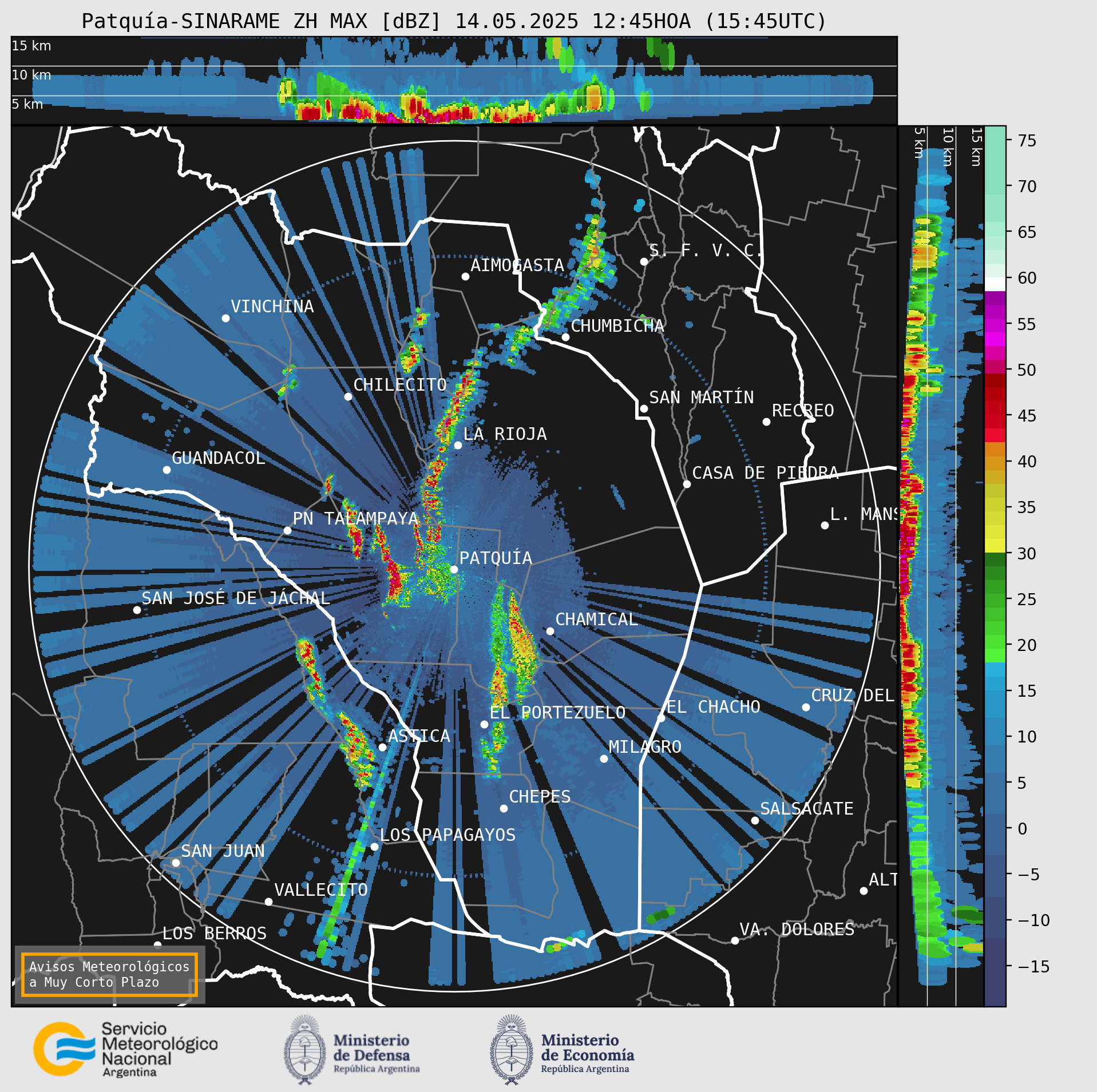Screen dimensions: 1097x1092
Task: Click the rotated 15 km label on right panel
Action: click(x=976, y=147)
